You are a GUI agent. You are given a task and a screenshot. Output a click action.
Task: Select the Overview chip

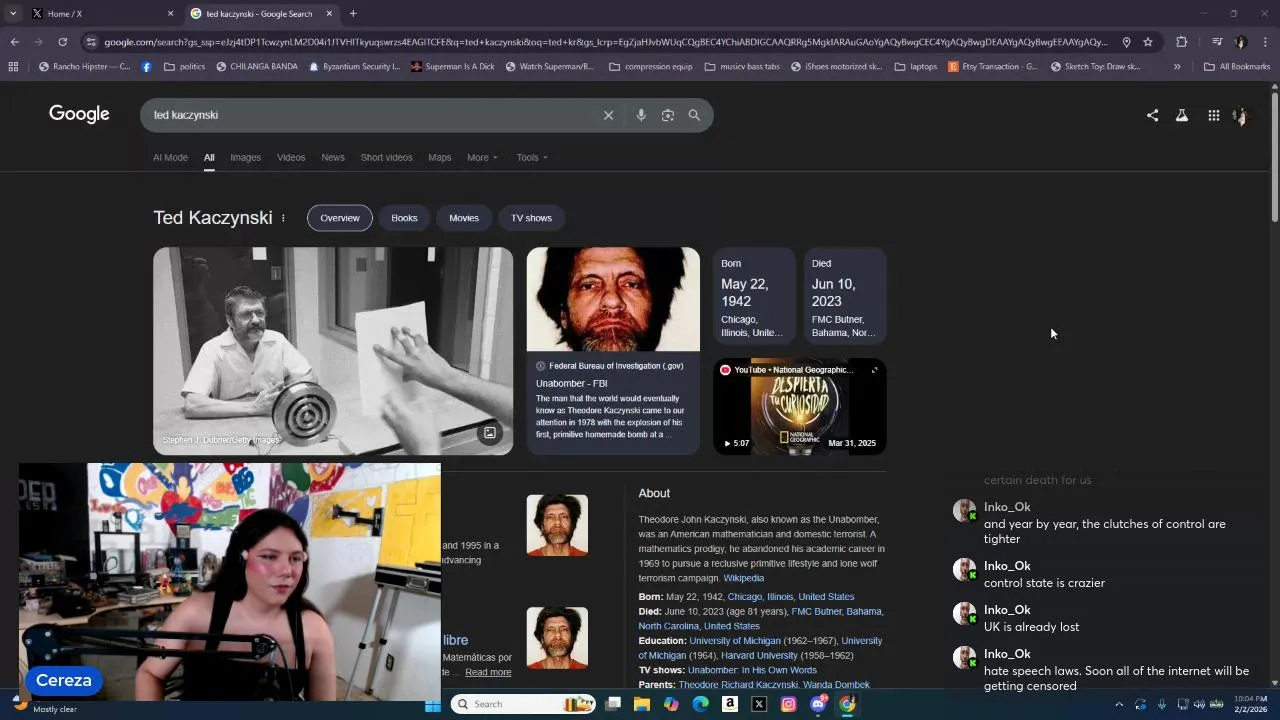(x=340, y=218)
